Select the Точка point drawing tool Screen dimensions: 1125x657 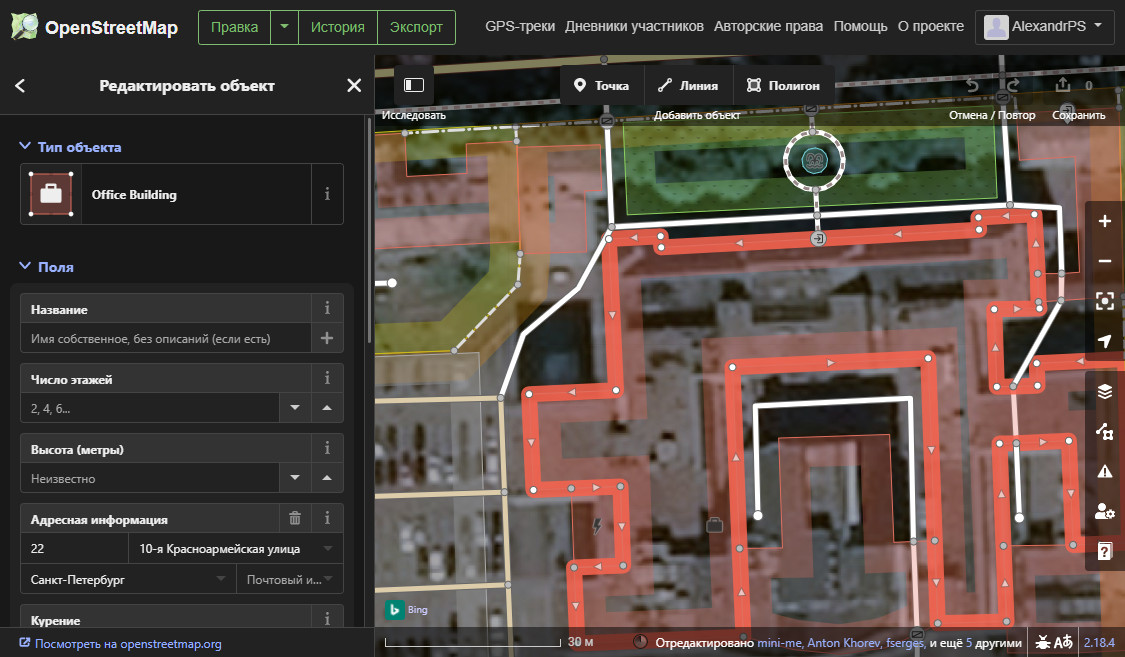[x=600, y=85]
